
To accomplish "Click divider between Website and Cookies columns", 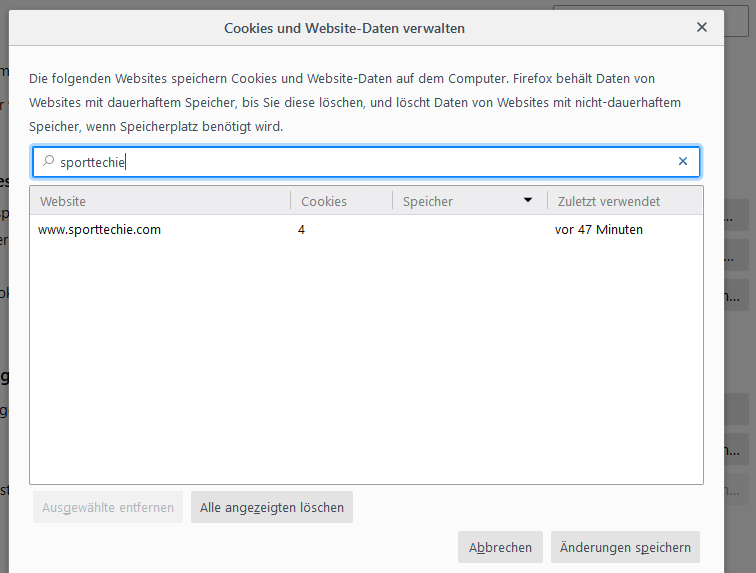I will 291,201.
